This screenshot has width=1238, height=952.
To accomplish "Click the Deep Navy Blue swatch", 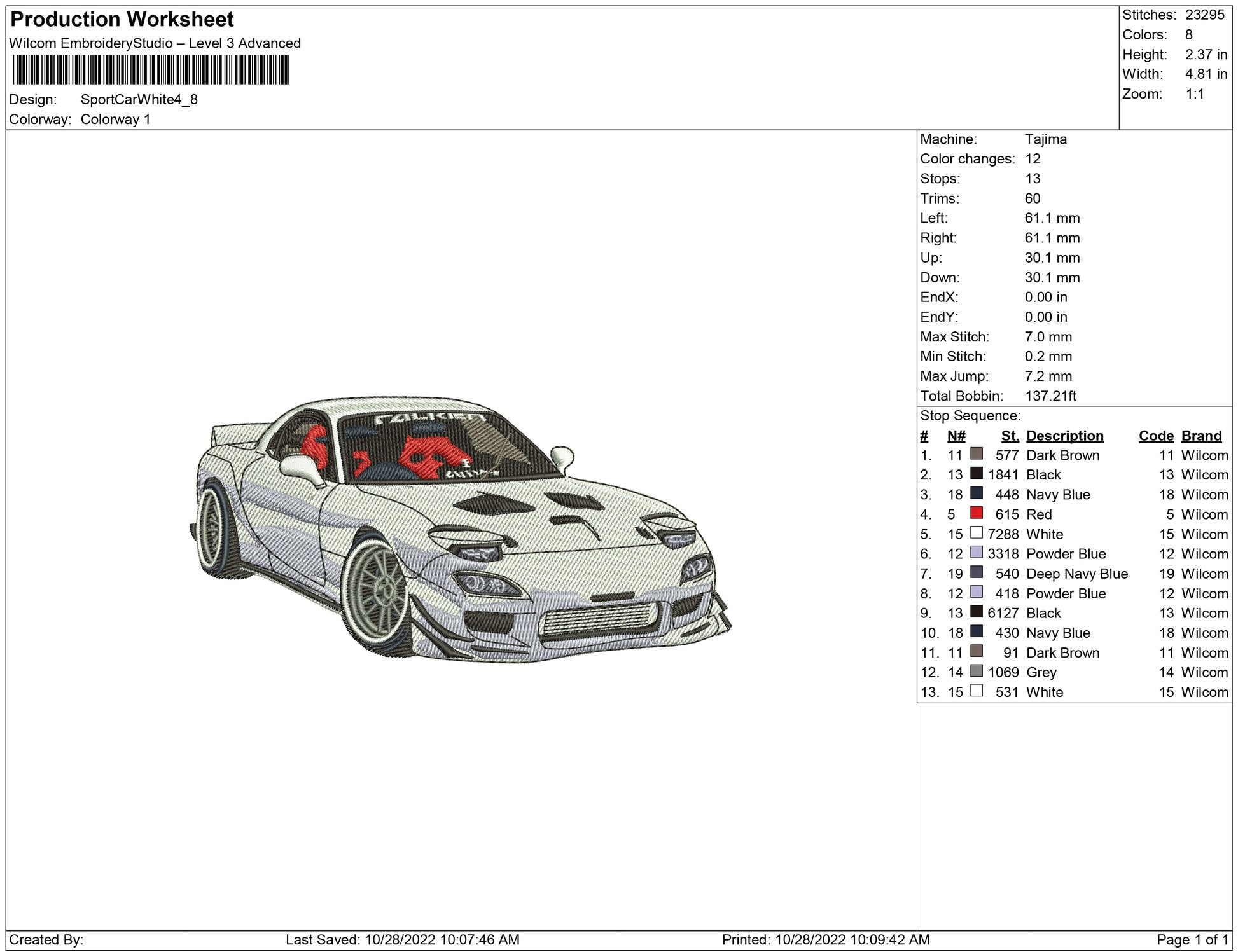I will pyautogui.click(x=976, y=572).
